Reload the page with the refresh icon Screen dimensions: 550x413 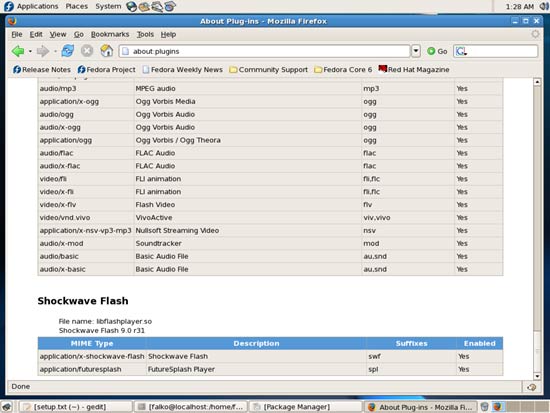(x=68, y=51)
